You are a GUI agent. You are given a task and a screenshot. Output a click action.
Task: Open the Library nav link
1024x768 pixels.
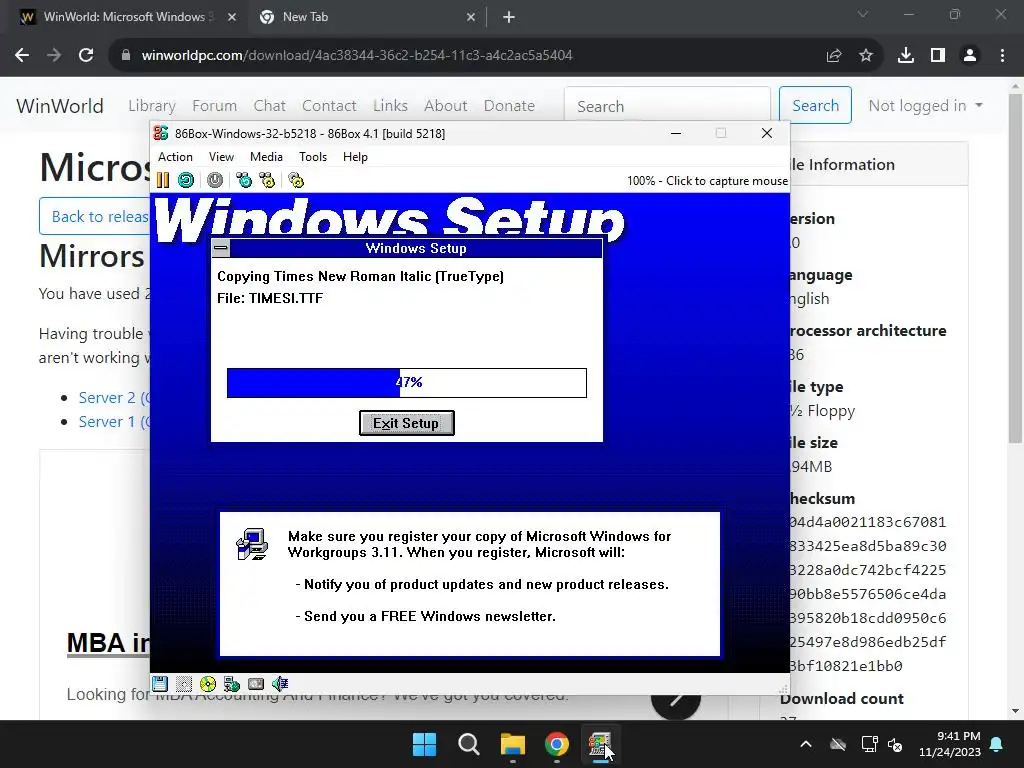[x=152, y=106]
